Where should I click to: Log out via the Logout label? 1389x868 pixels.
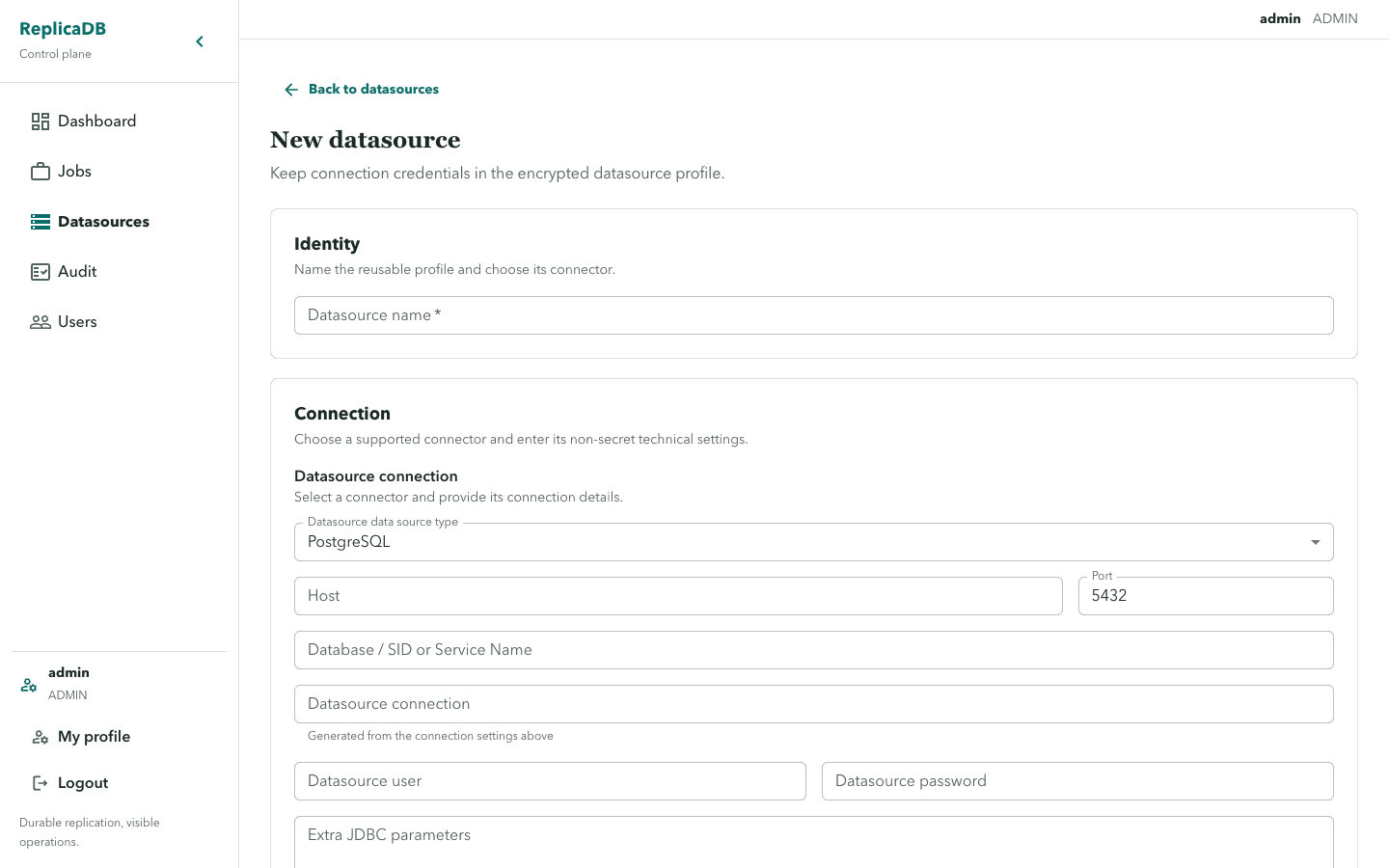[83, 783]
